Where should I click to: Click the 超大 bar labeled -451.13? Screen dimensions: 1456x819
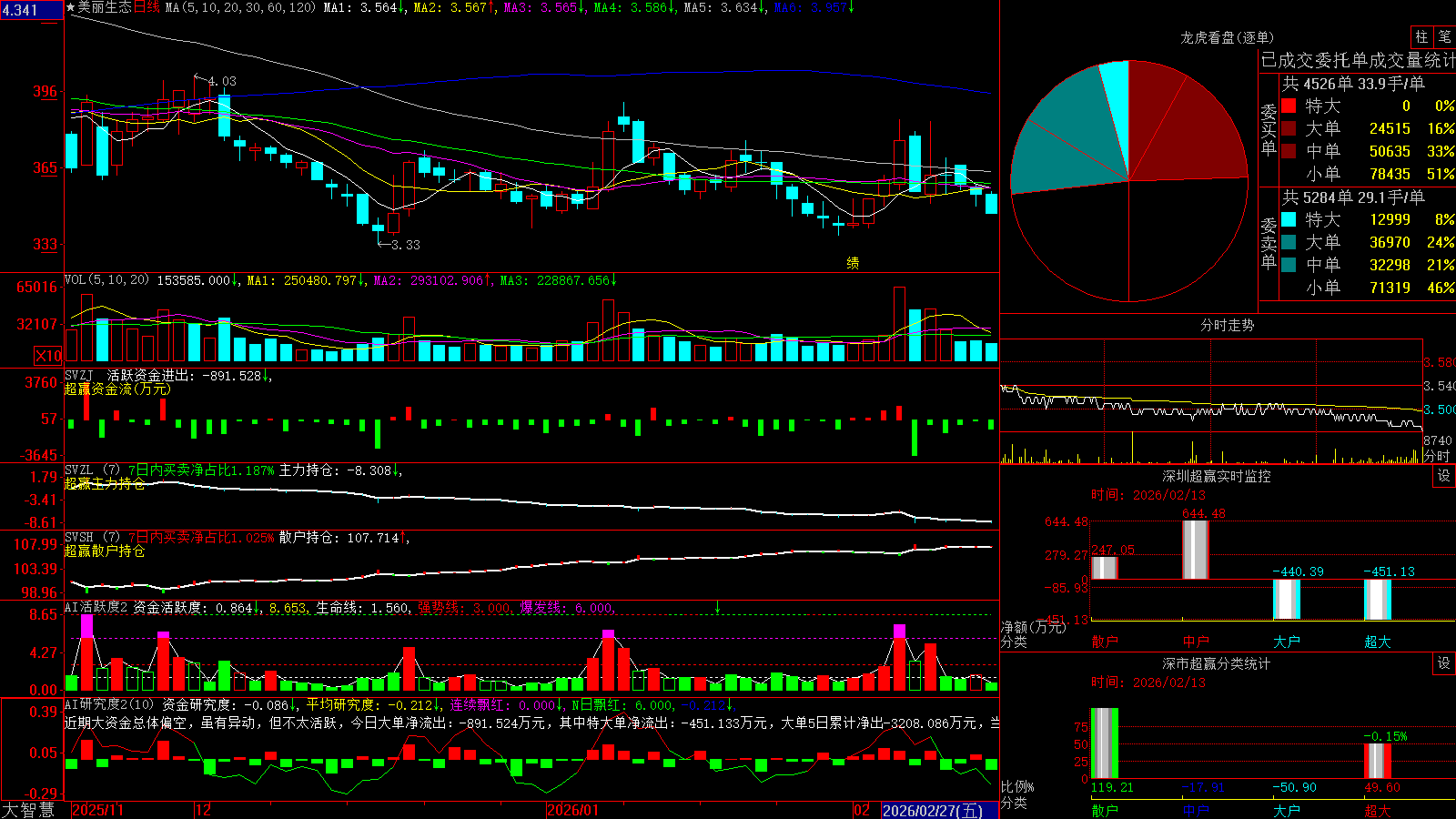1377,600
